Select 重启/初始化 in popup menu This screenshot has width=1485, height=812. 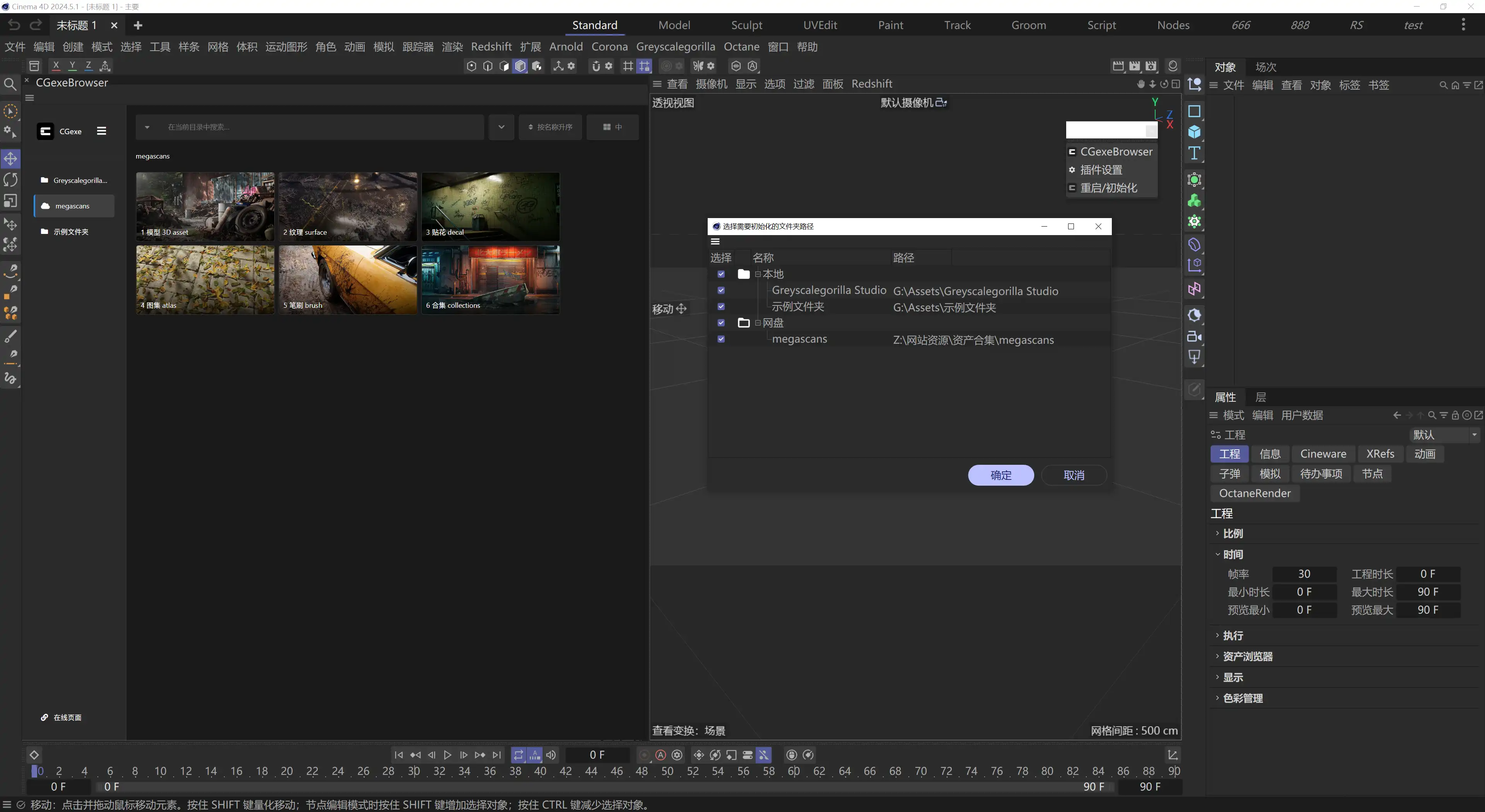pos(1108,188)
